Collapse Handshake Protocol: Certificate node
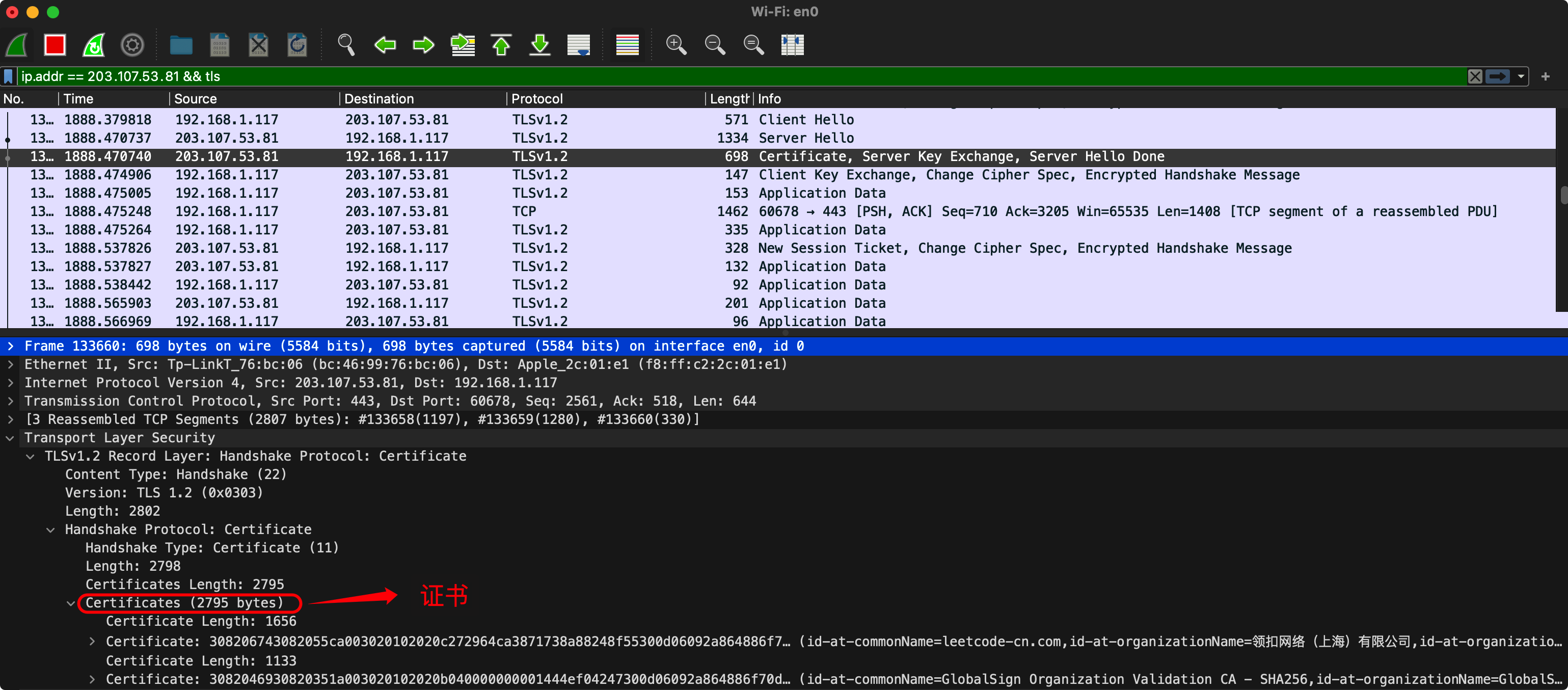1568x690 pixels. coord(51,530)
